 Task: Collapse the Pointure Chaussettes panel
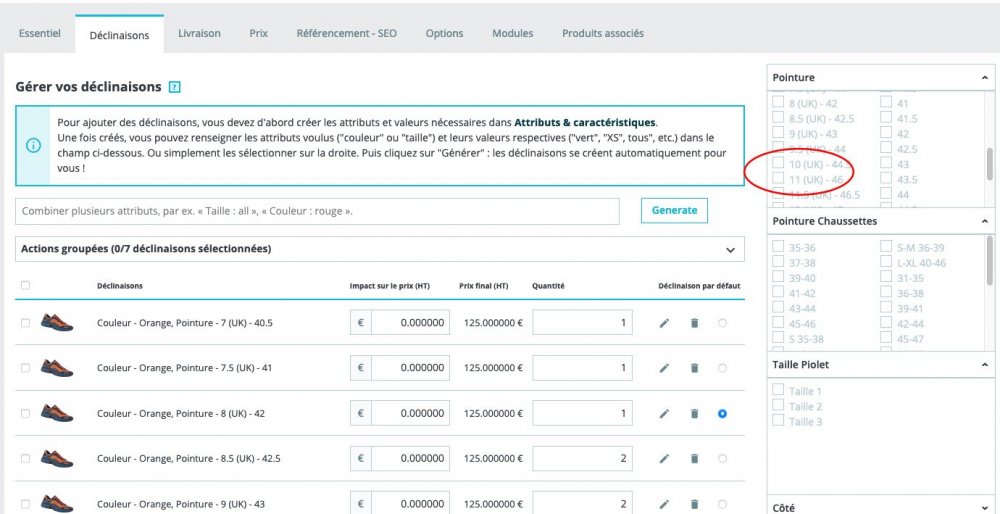985,221
